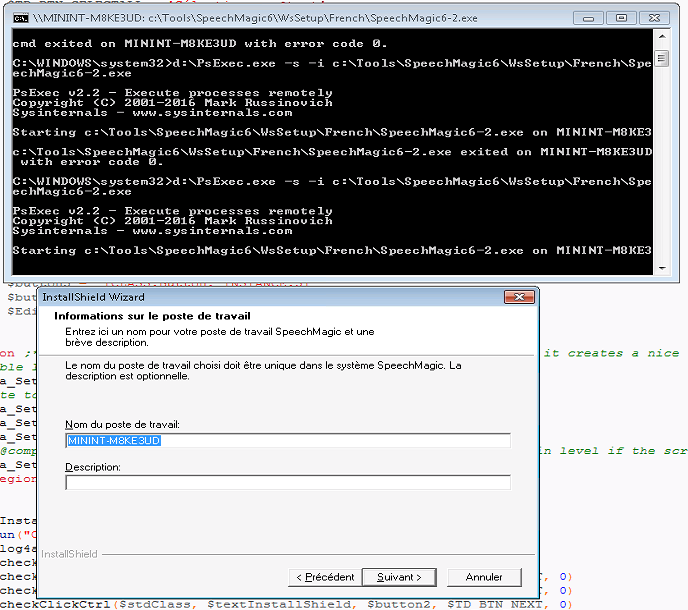The width and height of the screenshot is (688, 610).
Task: Click the "it creates a nice" code comment
Action: coord(611,353)
